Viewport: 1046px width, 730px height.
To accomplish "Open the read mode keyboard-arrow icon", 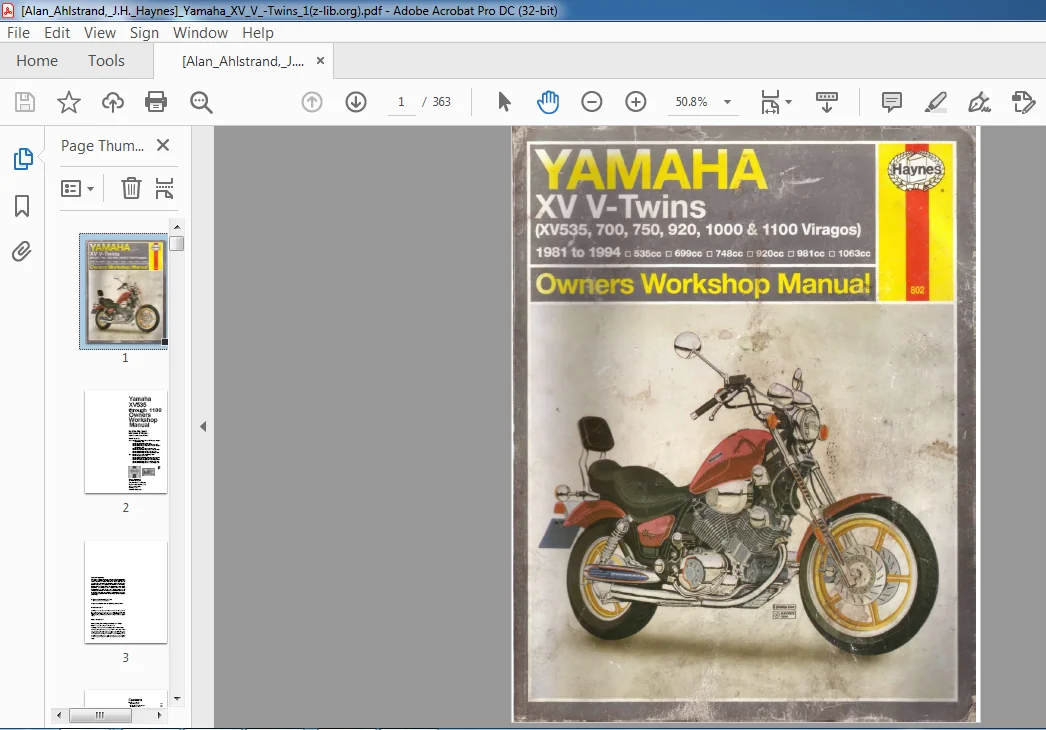I will (x=827, y=102).
